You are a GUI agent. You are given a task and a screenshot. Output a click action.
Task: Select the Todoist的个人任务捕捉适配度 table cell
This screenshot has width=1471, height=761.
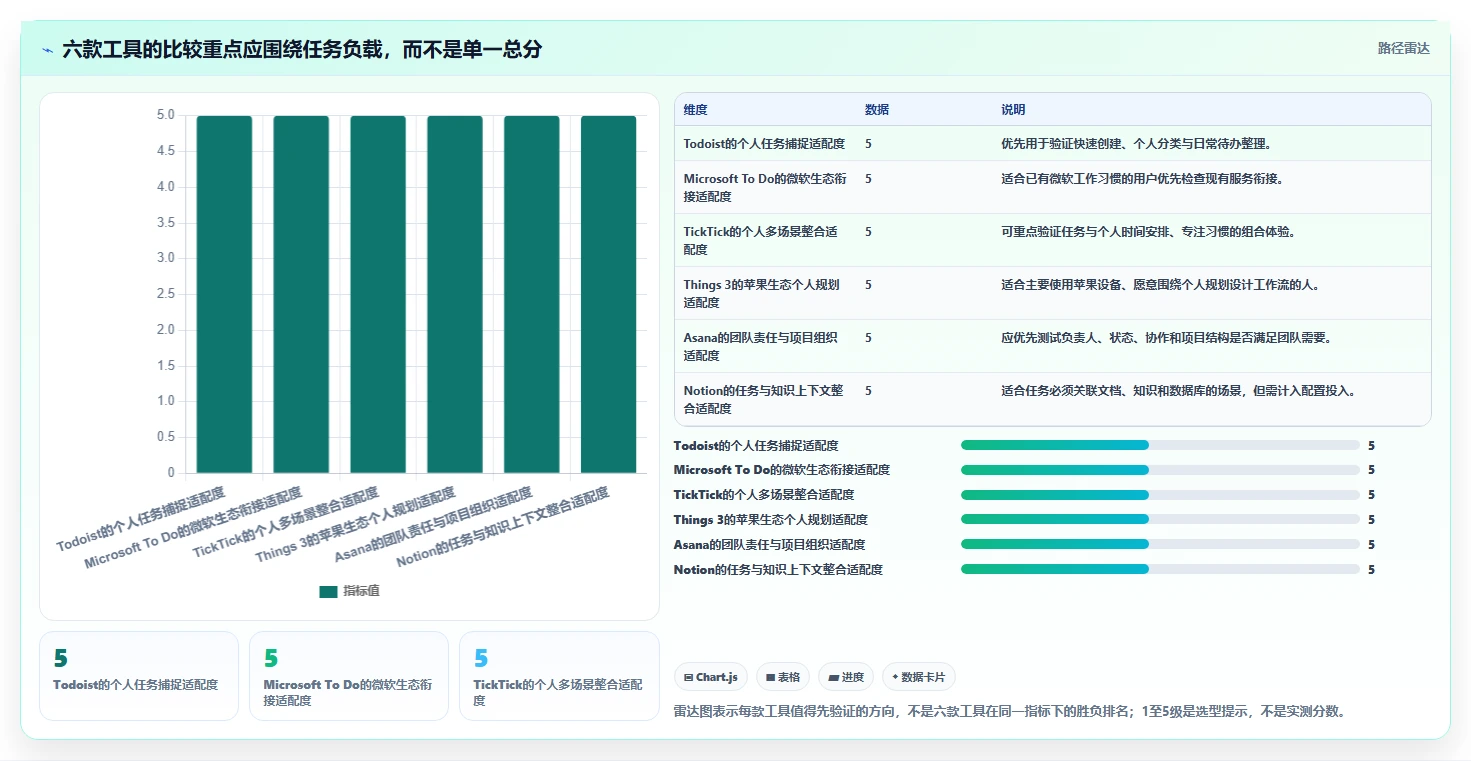point(764,144)
